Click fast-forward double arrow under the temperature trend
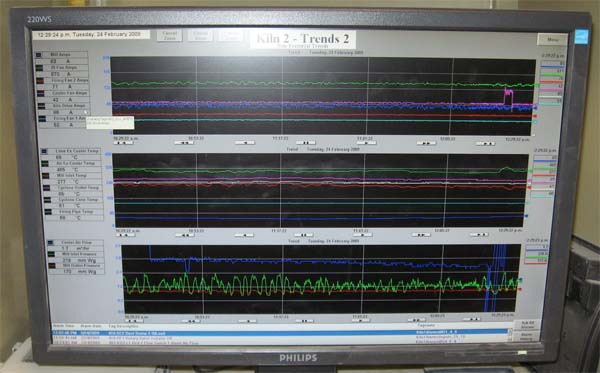 pyautogui.click(x=421, y=235)
